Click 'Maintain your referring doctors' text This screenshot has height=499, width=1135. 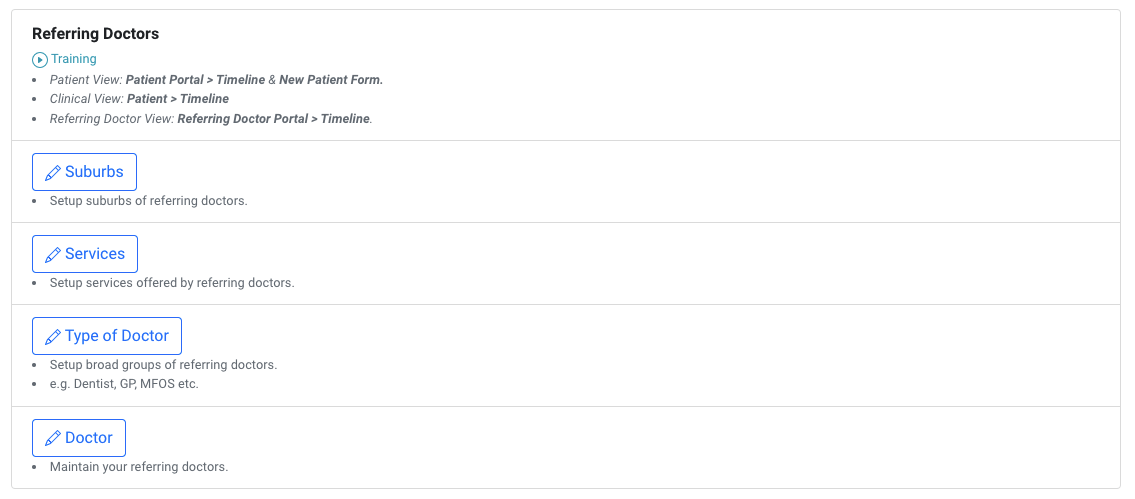tap(139, 467)
